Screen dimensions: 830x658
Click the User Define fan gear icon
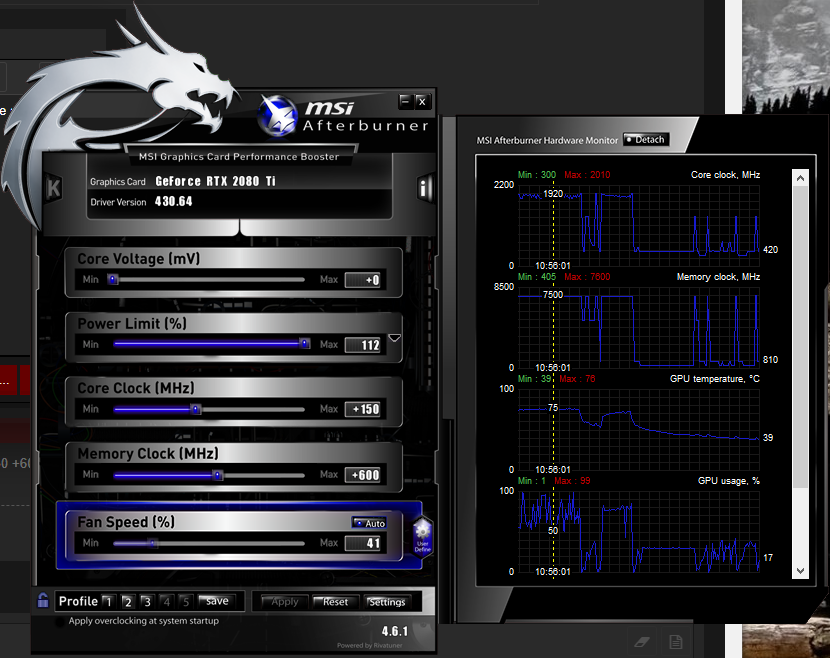point(421,535)
